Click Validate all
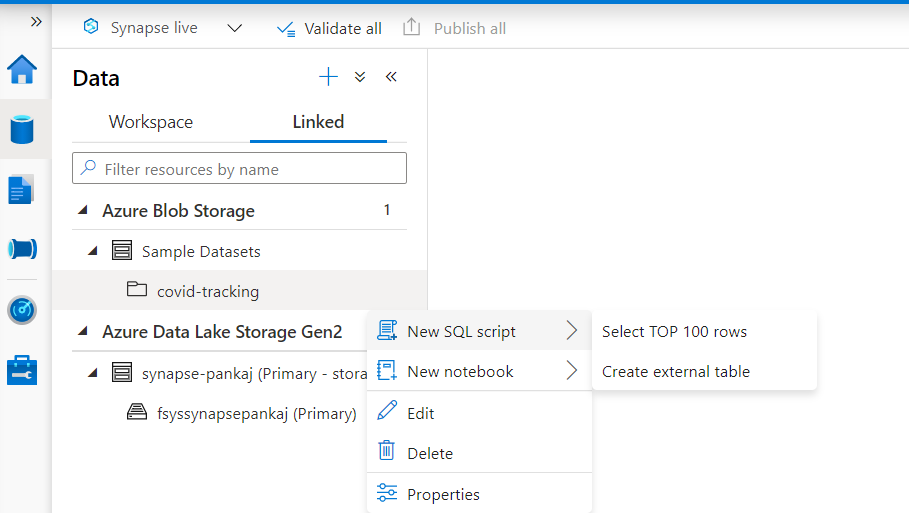 [x=329, y=28]
